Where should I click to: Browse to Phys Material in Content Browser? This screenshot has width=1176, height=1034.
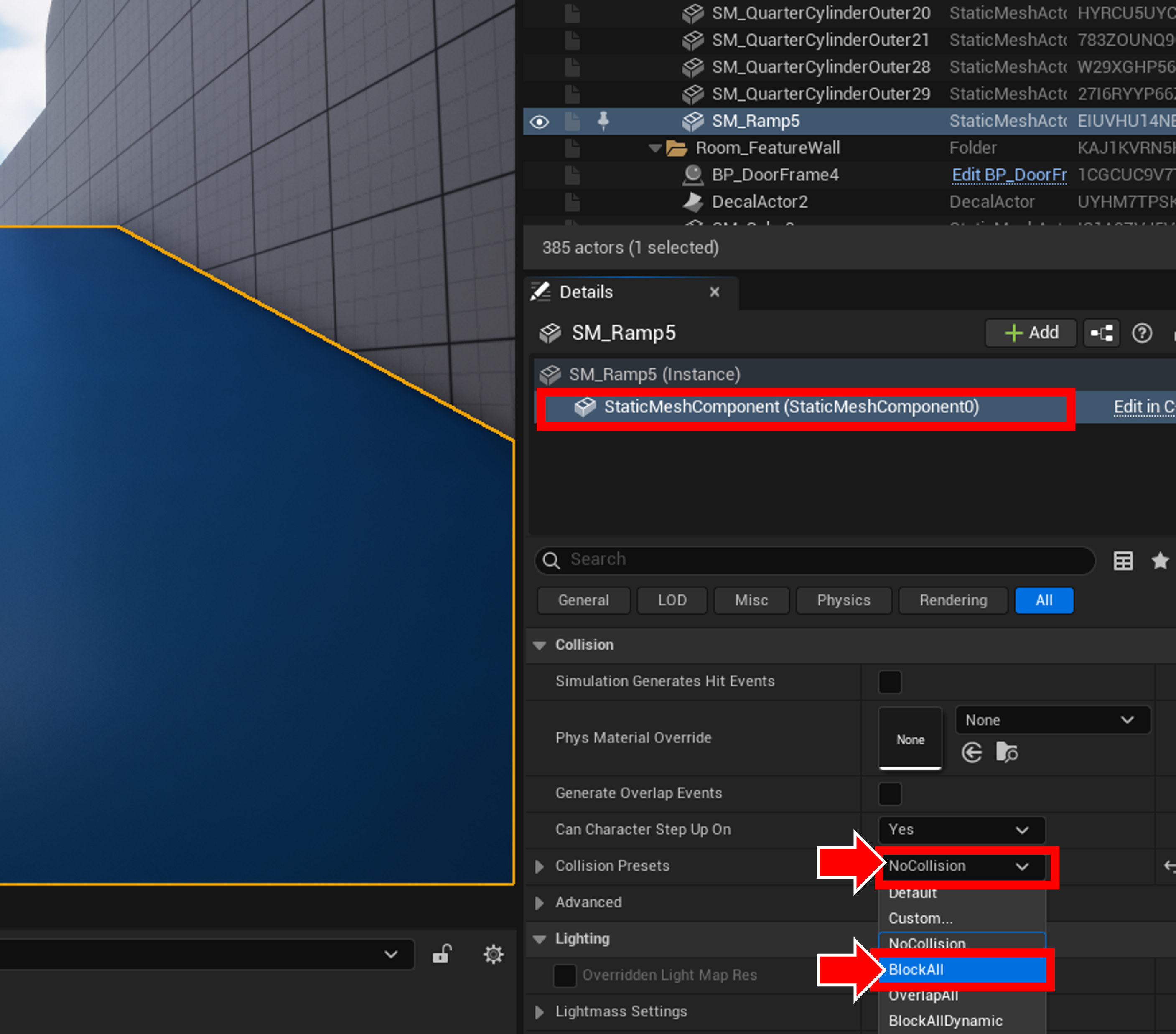click(x=1006, y=752)
